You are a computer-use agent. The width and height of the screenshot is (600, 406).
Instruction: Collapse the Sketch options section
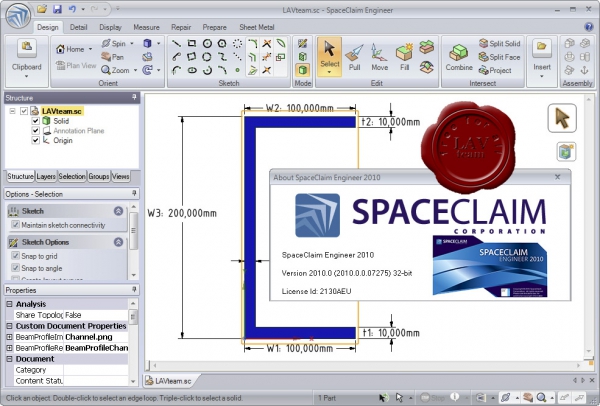[118, 211]
